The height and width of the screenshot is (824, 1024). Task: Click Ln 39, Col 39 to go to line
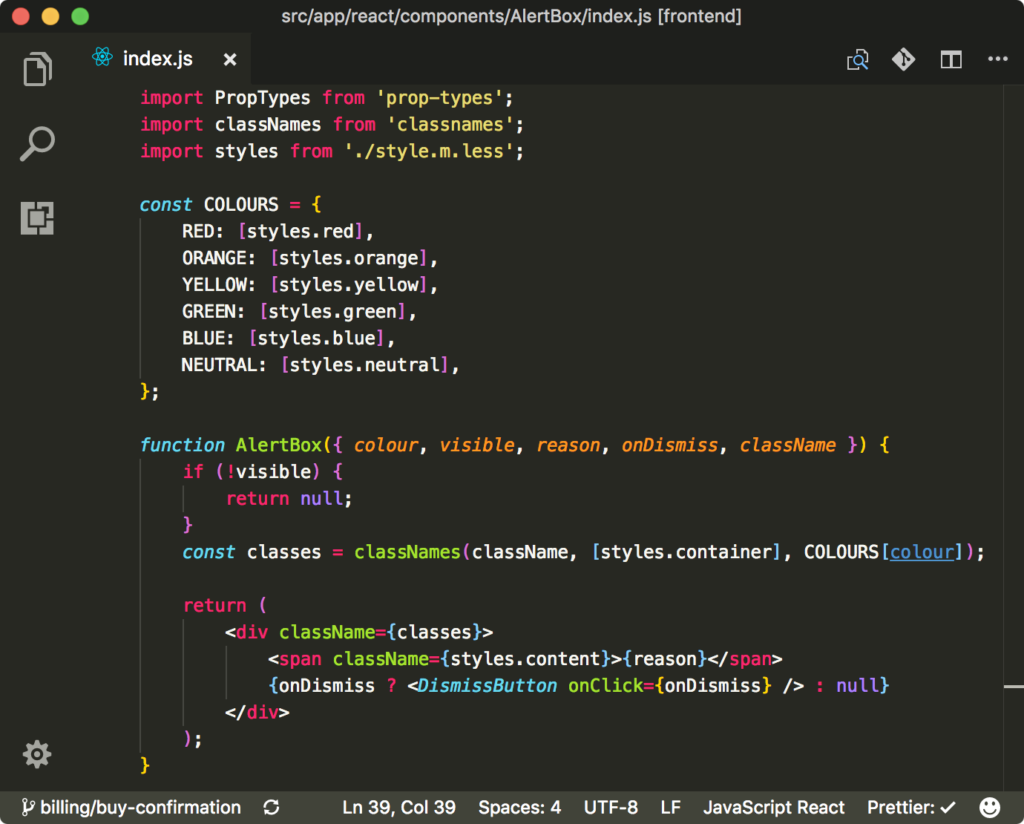399,807
